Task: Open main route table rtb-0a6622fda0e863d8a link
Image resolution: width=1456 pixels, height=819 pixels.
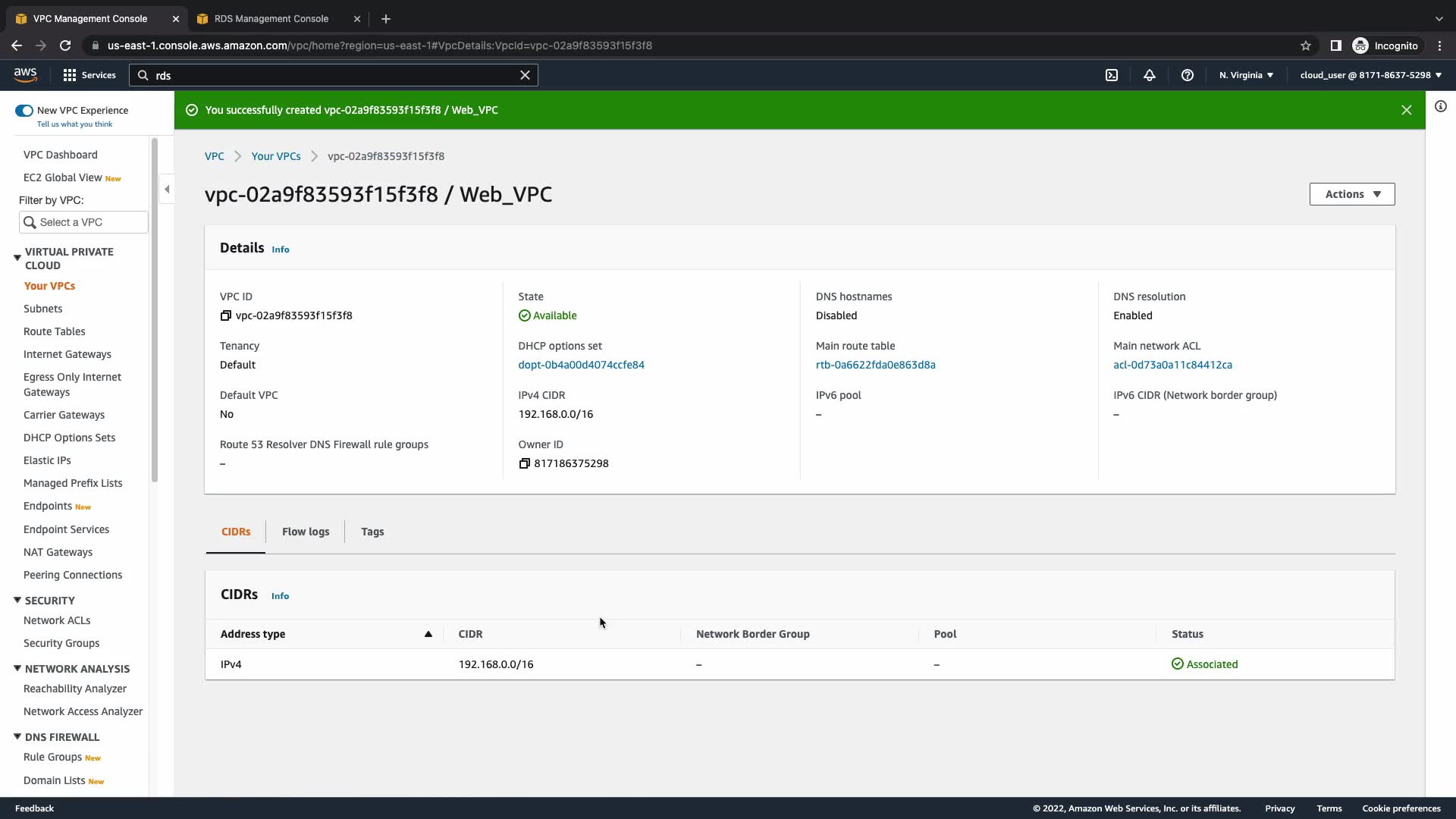Action: (x=875, y=365)
